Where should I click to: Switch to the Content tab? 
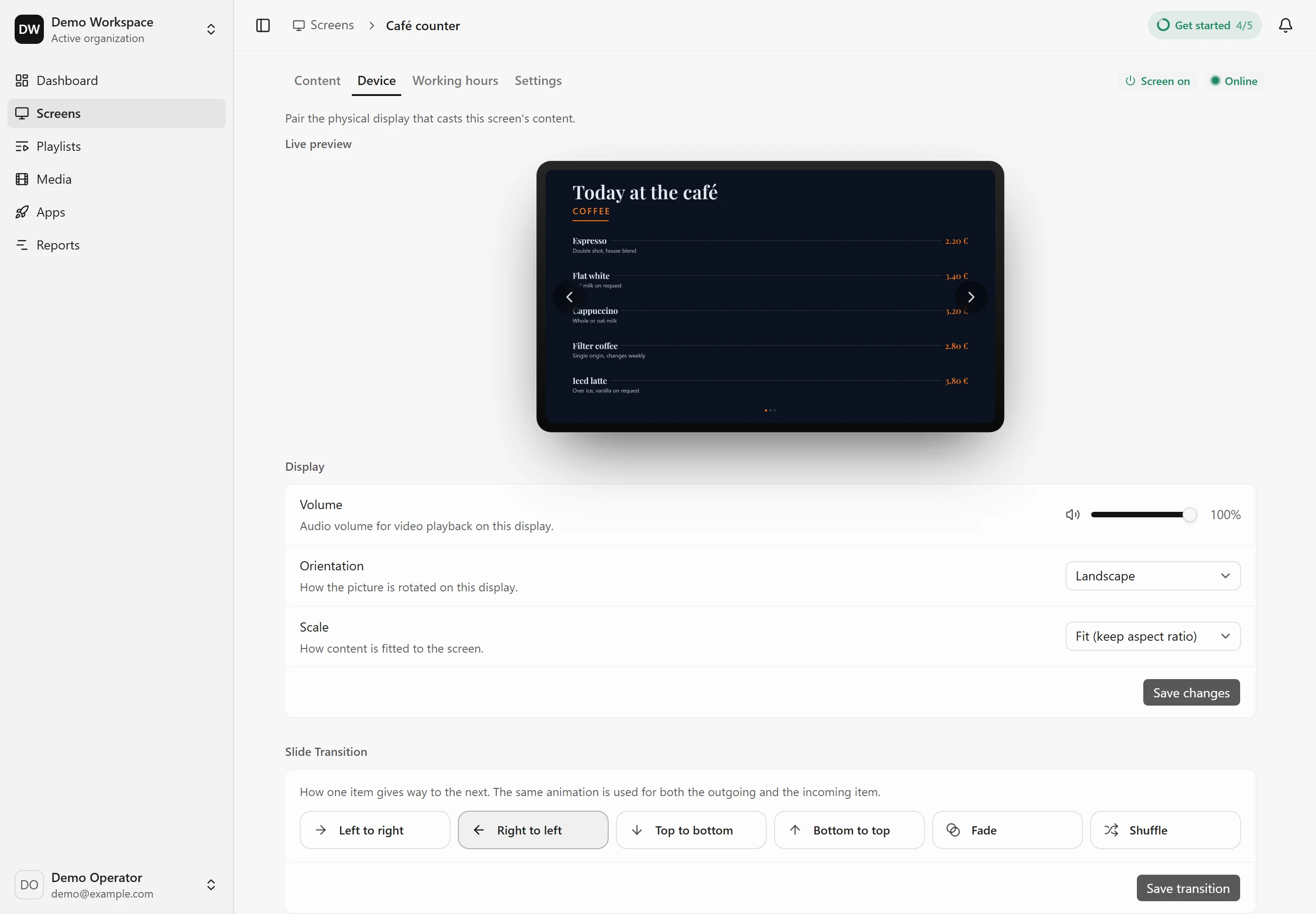coord(317,81)
